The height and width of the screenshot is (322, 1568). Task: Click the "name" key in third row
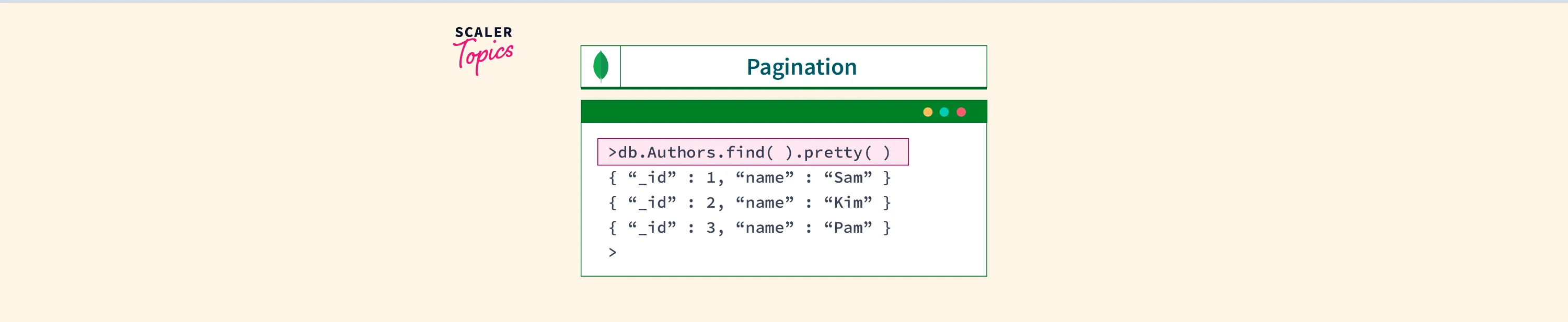(765, 228)
